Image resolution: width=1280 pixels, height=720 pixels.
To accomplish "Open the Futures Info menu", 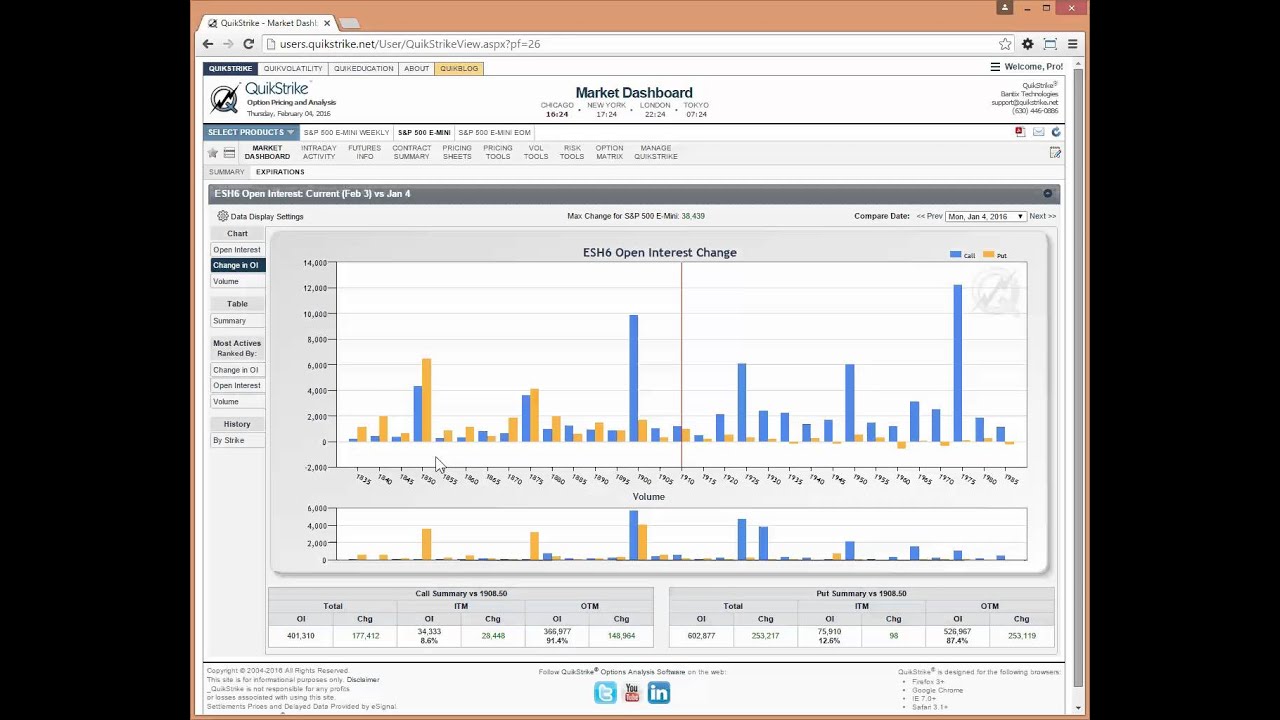I will click(364, 152).
